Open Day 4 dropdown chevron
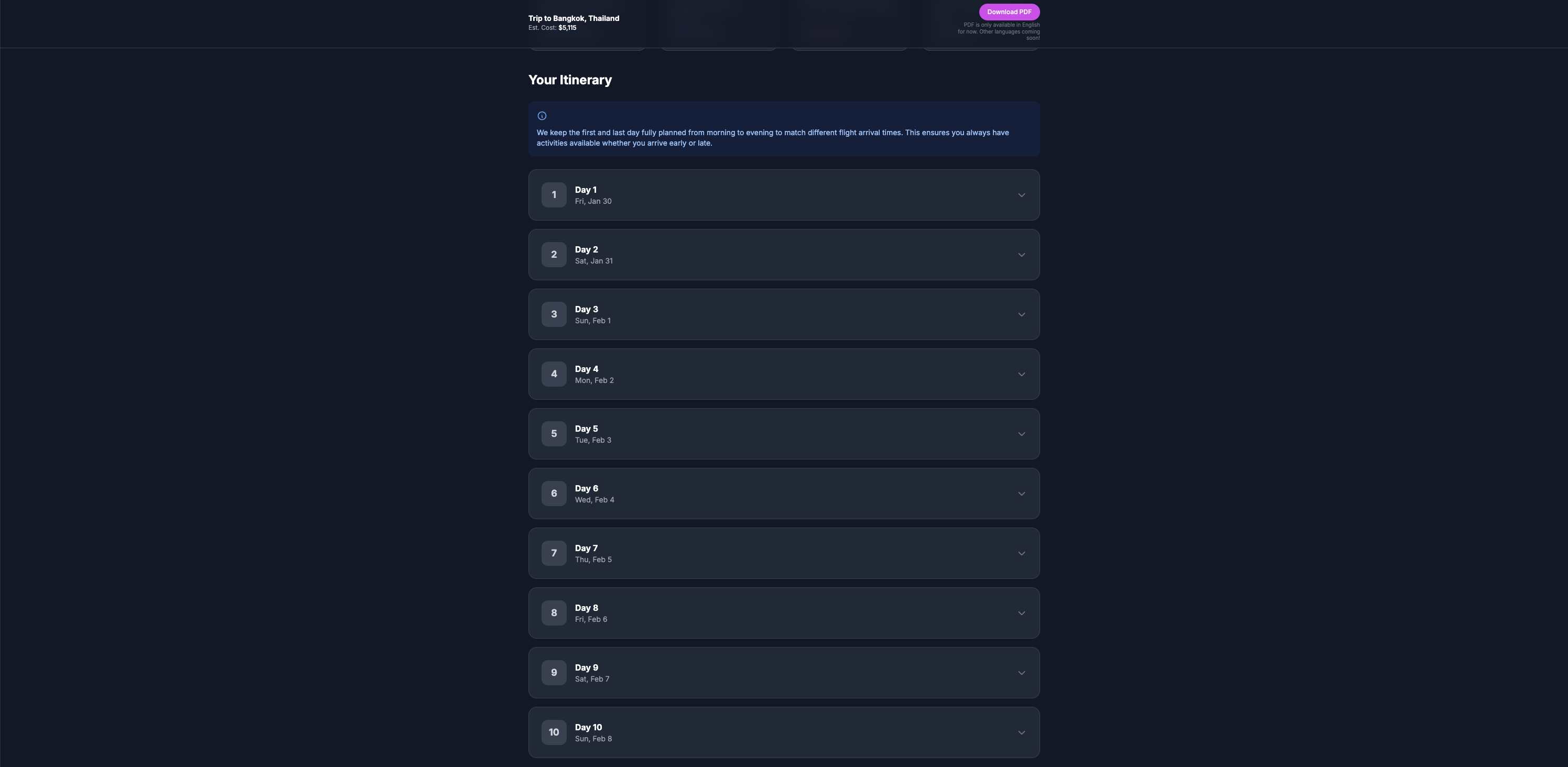 1021,374
